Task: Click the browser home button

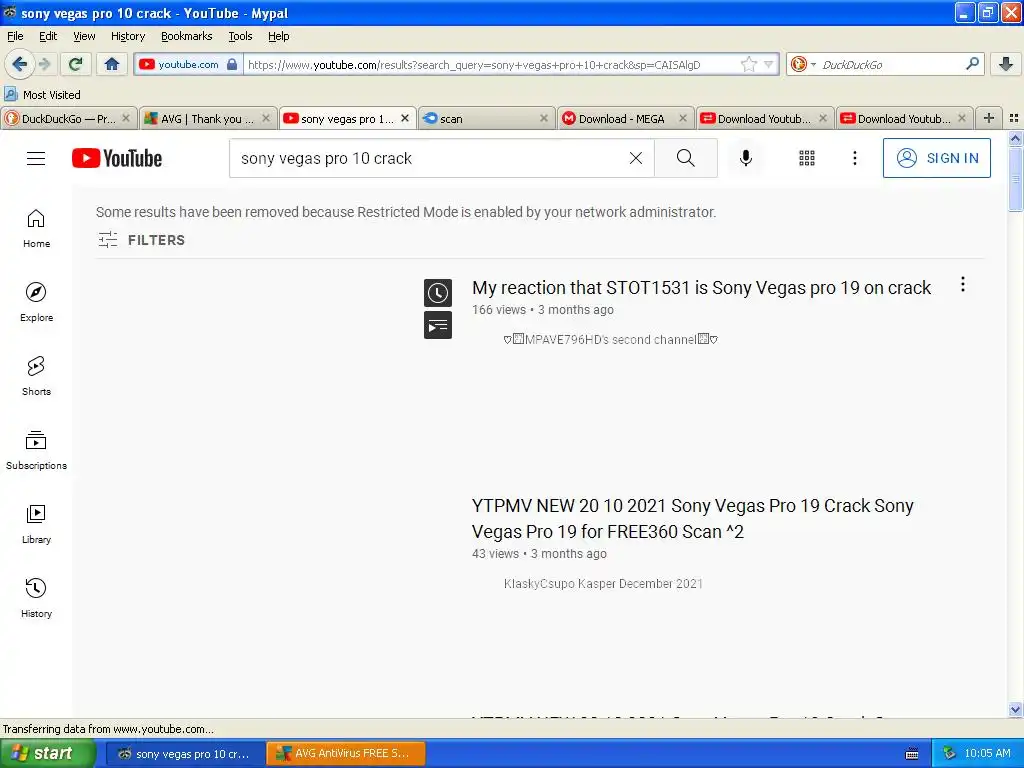Action: (112, 64)
